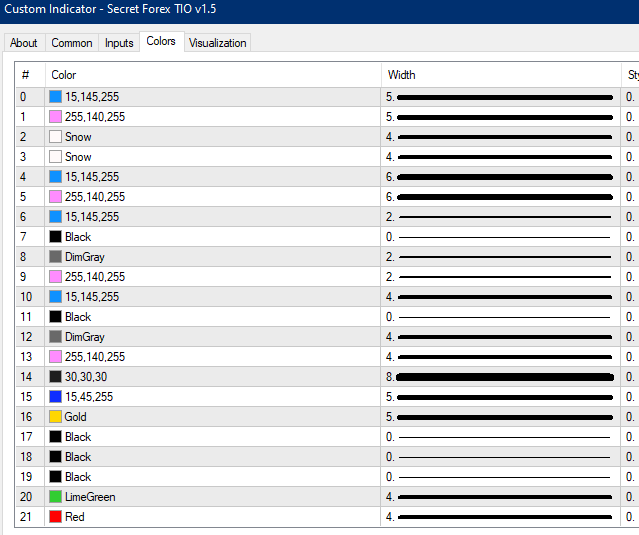This screenshot has width=639, height=535.
Task: Open the Inputs tab
Action: coord(119,43)
